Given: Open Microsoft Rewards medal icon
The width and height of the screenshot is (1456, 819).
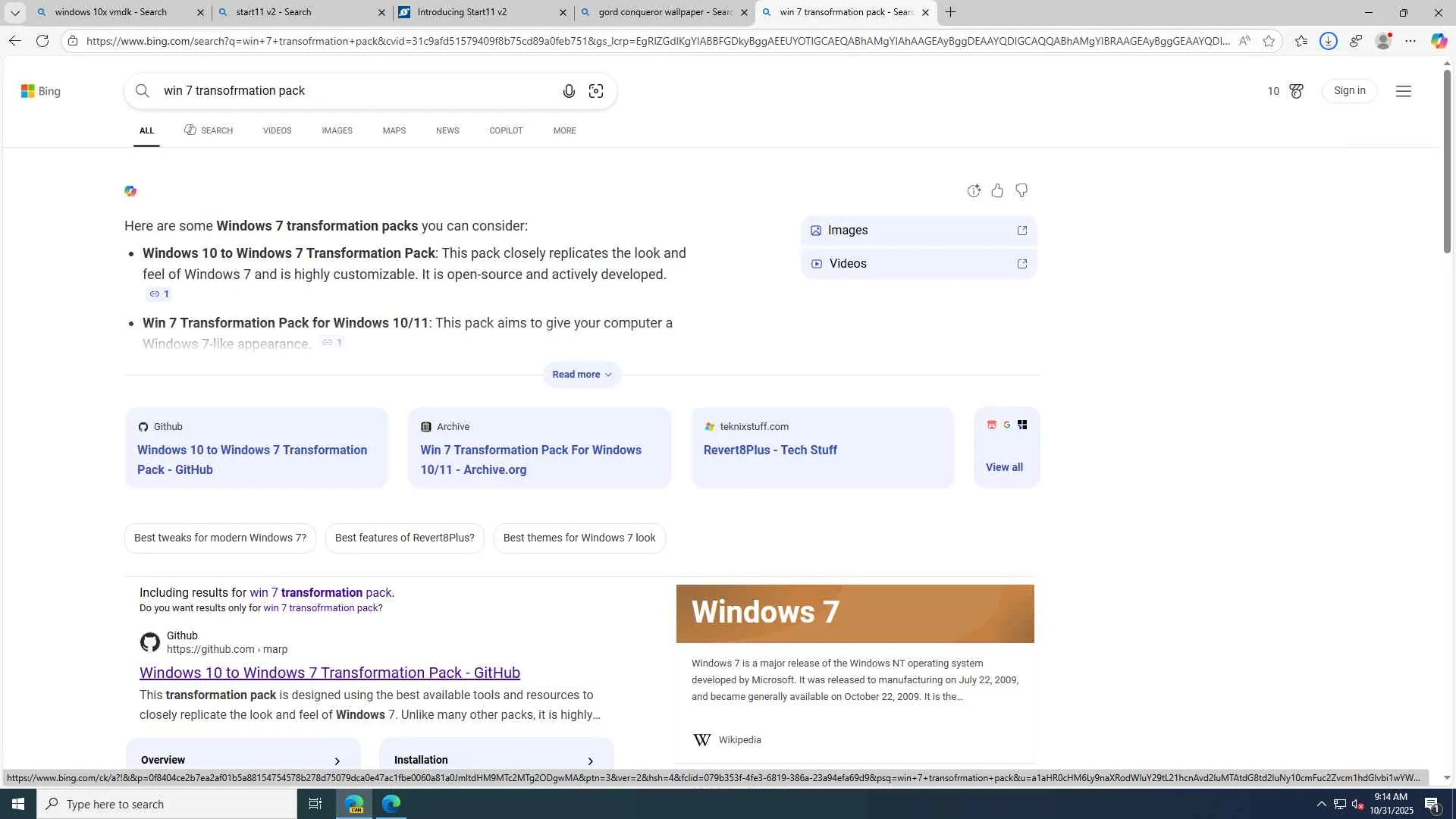Looking at the screenshot, I should click(1296, 91).
